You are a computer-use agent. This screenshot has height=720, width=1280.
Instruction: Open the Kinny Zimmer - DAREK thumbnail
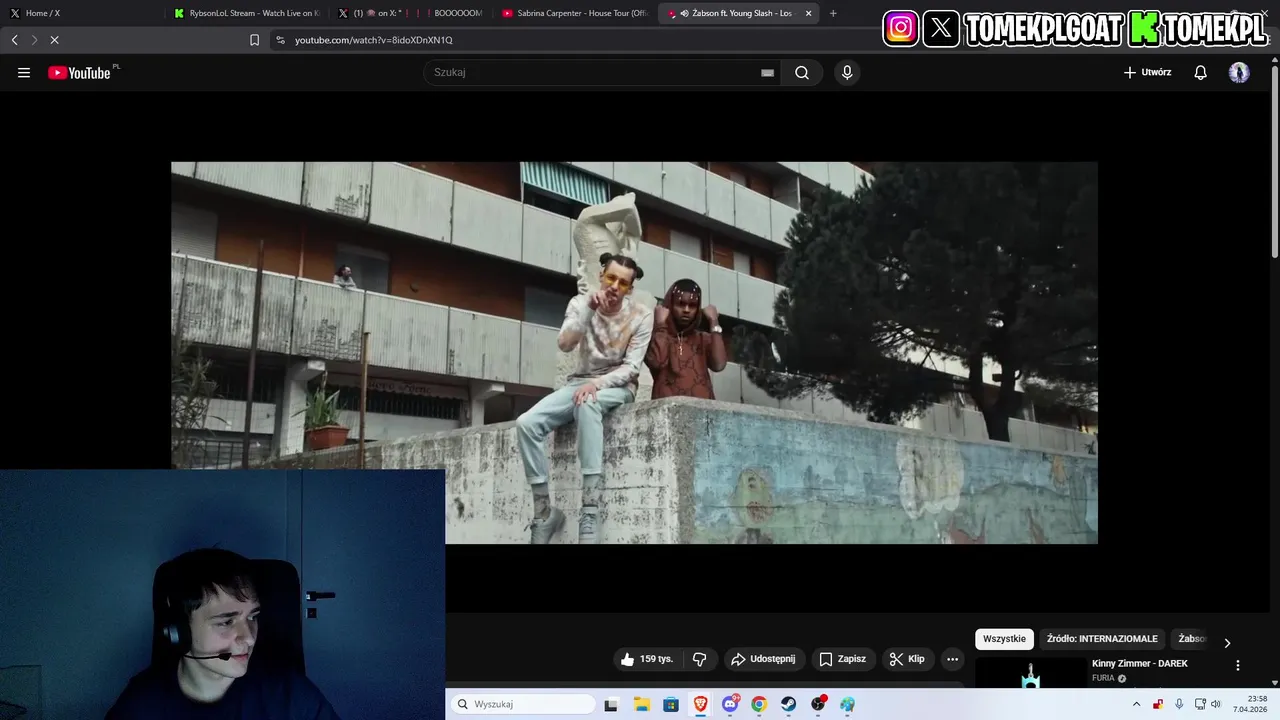click(1030, 673)
